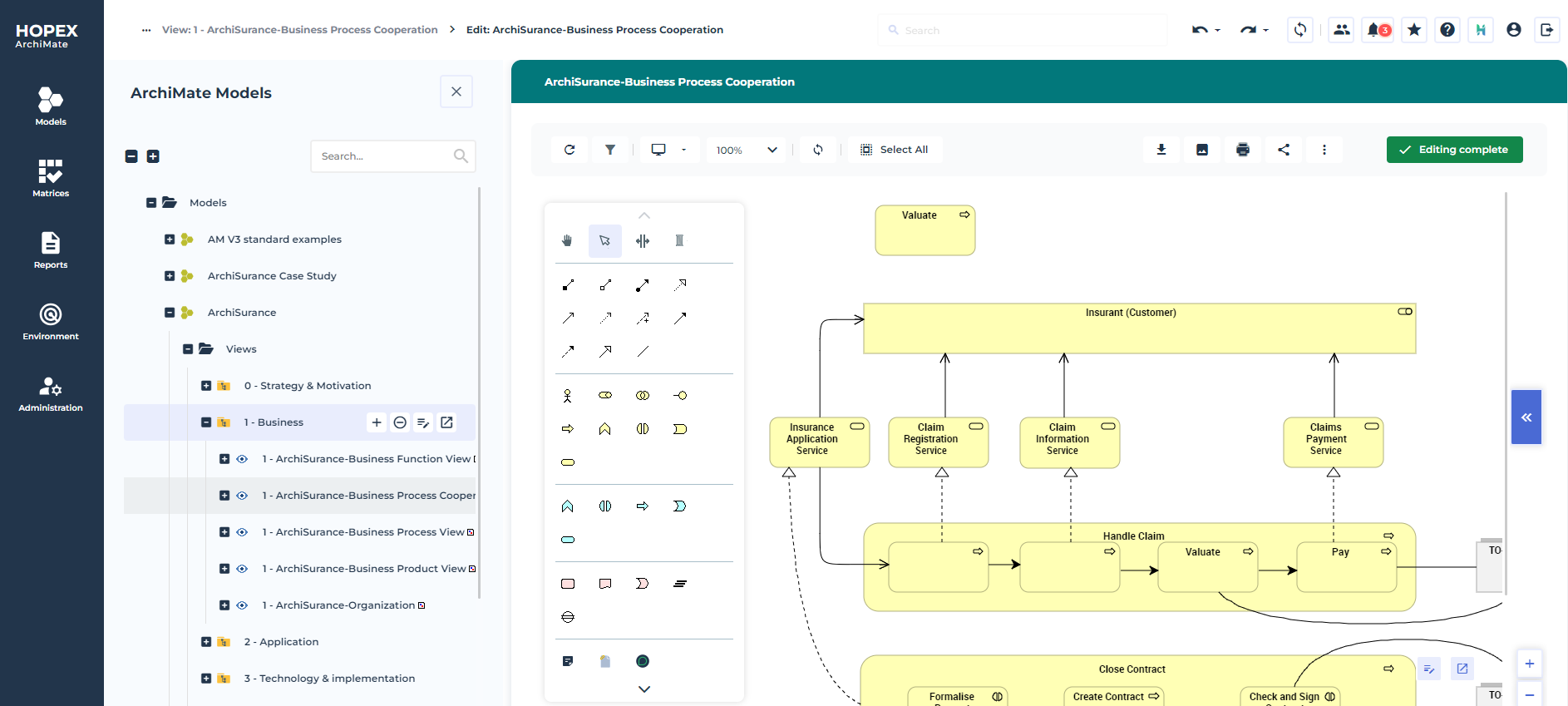Expand the 2 - Application folder
Viewport: 1568px width, 706px height.
click(x=206, y=642)
